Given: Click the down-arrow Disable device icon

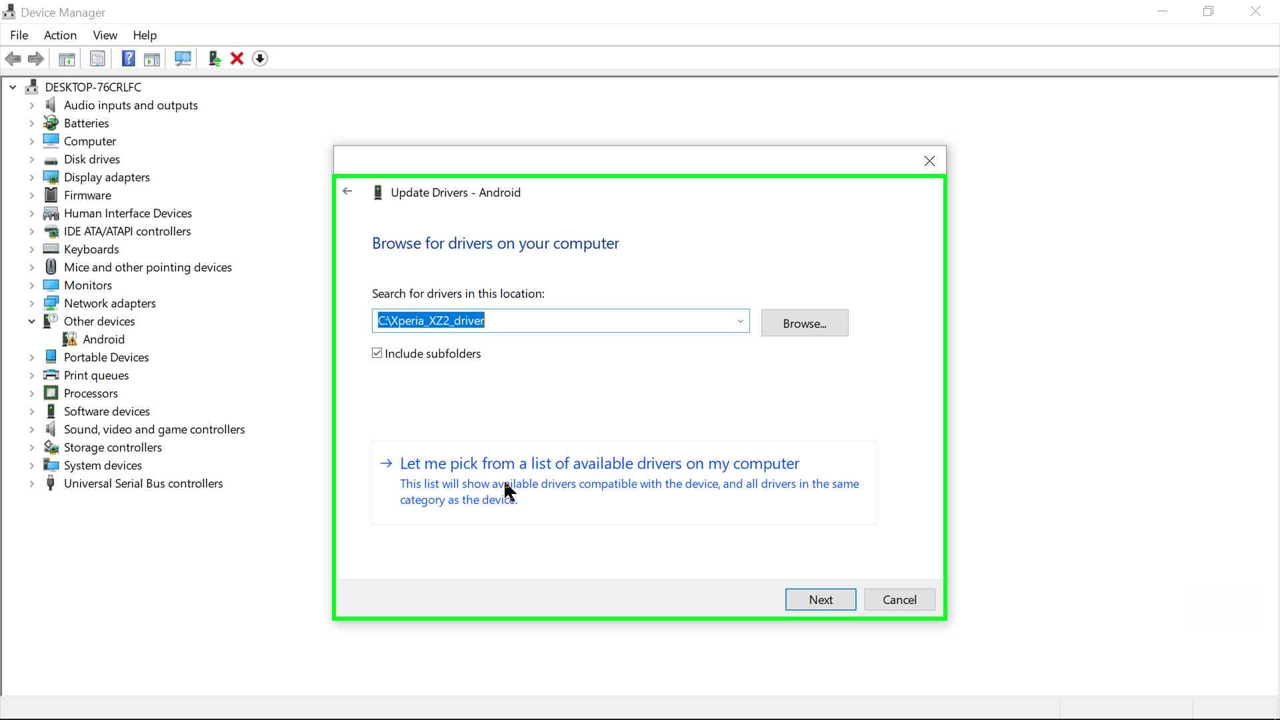Looking at the screenshot, I should point(260,59).
